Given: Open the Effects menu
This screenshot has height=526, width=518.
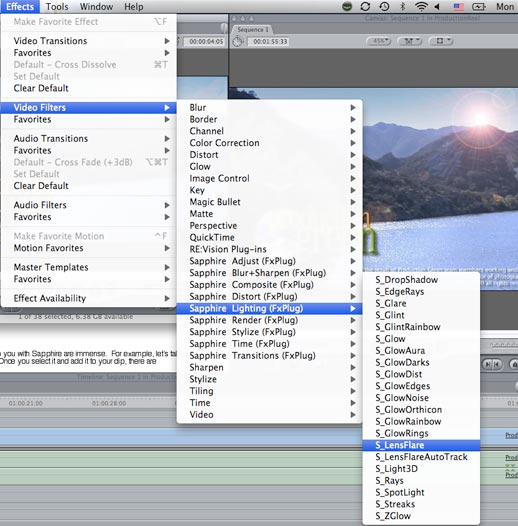Looking at the screenshot, I should click(x=20, y=6).
